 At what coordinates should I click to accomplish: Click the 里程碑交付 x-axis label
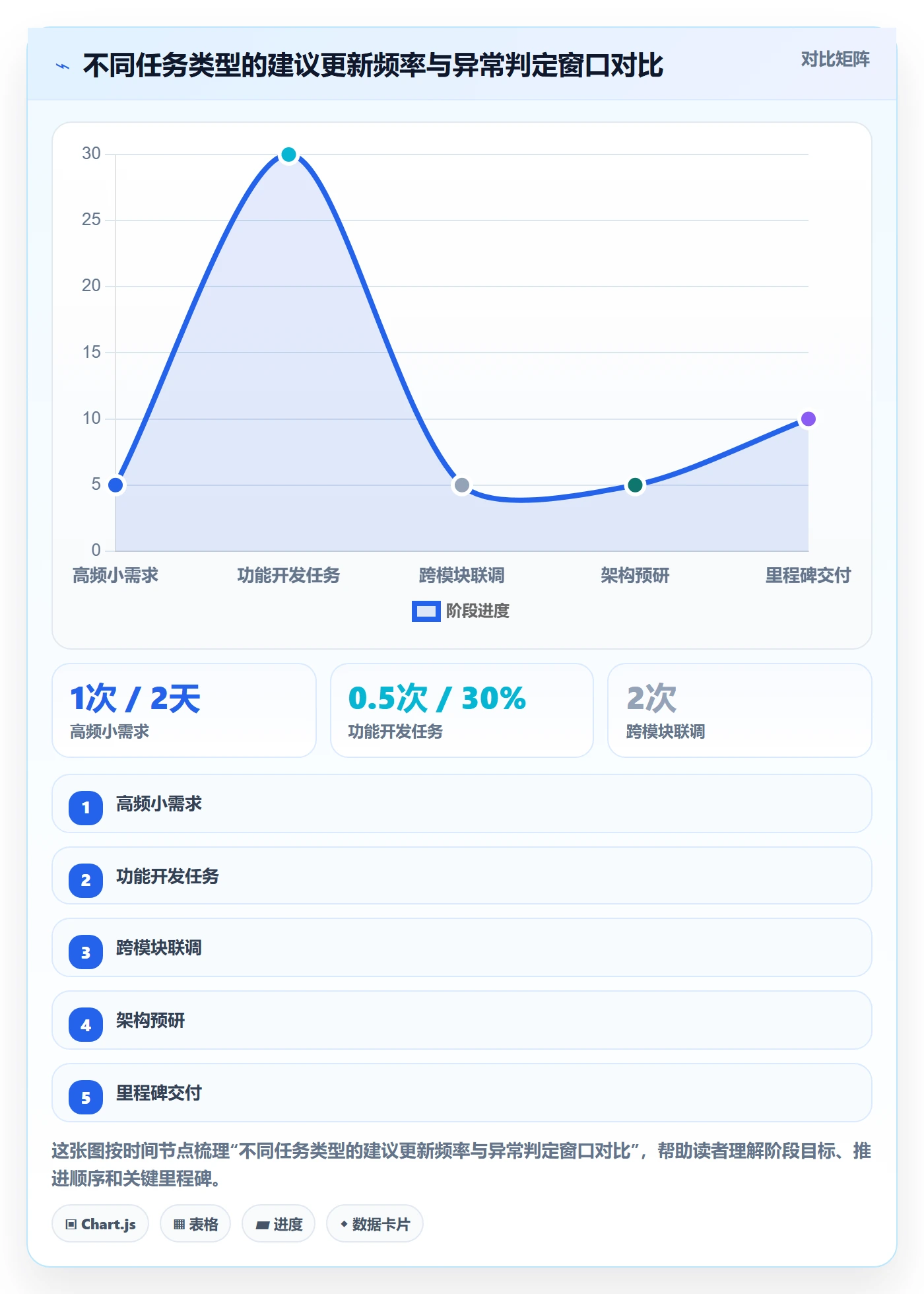808,576
